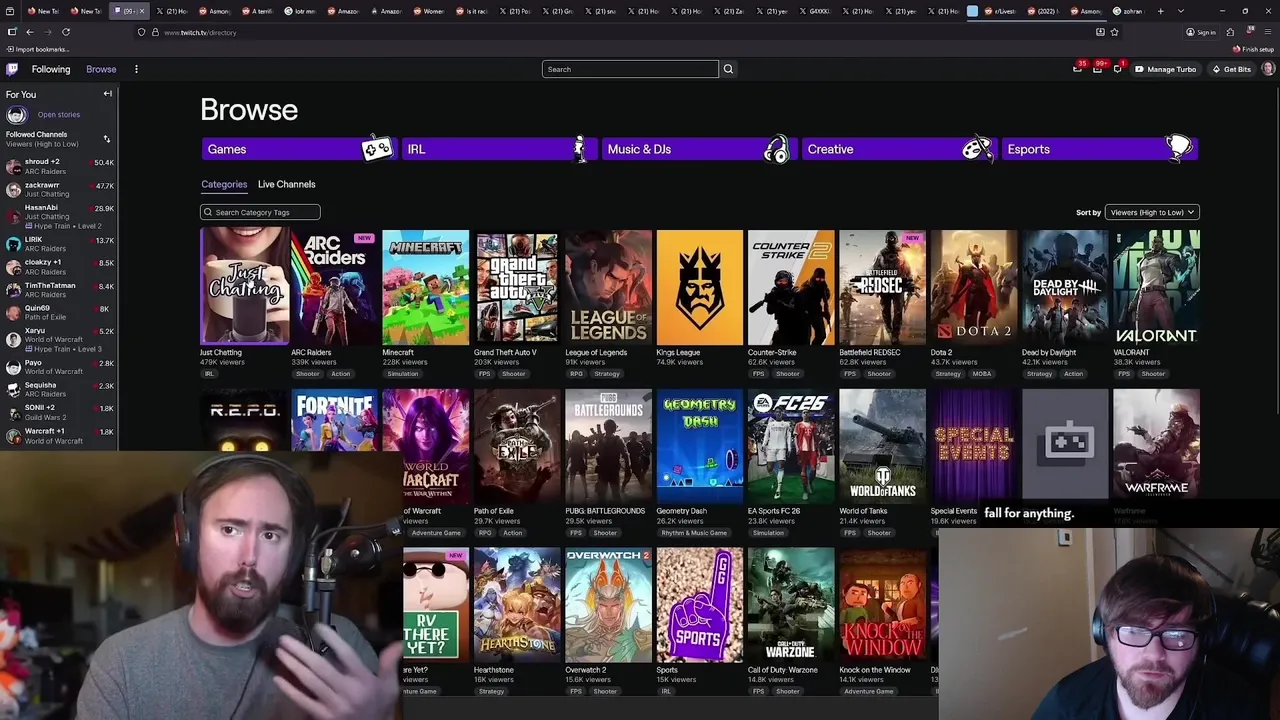
Task: Open the ARC Raiders category cover
Action: tap(334, 288)
